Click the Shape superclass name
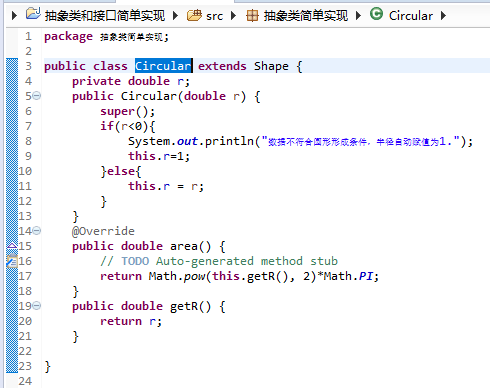The width and height of the screenshot is (490, 388). pos(271,66)
